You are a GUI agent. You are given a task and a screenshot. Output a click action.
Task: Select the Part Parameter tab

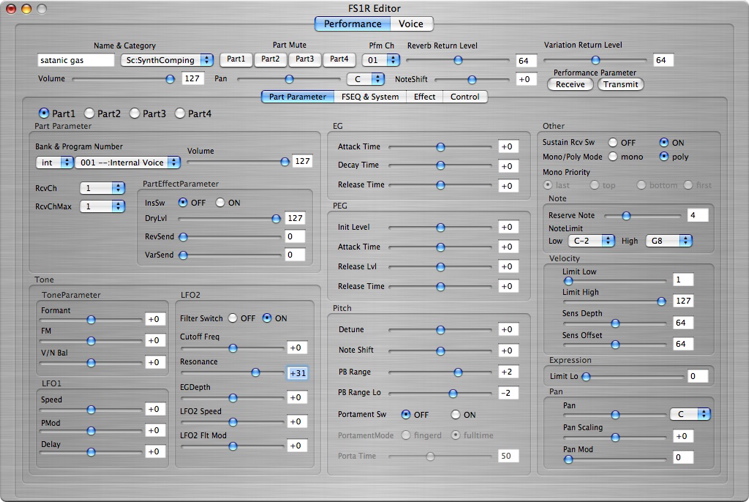[298, 96]
